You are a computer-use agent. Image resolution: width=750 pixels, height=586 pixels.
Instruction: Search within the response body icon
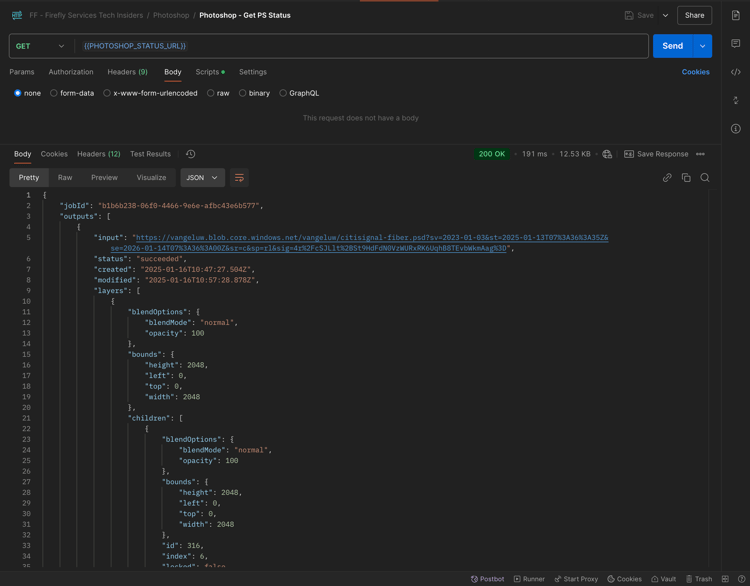[705, 177]
